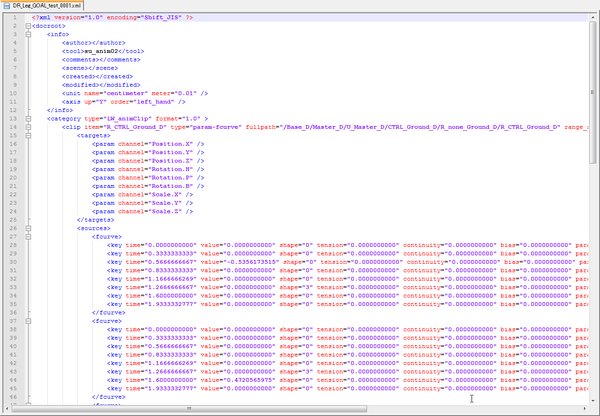Screen dimensions: 600x416
Task: Click the closing info tag on line 12
Action: click(60, 110)
